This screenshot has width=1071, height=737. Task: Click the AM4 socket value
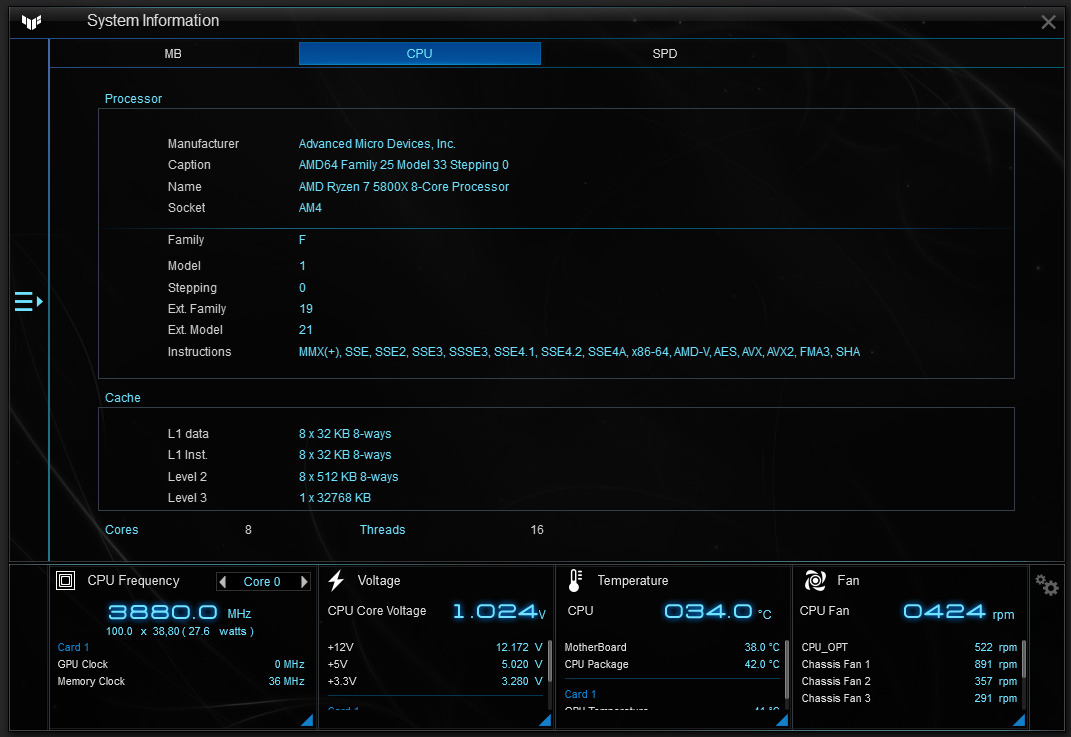(x=310, y=208)
